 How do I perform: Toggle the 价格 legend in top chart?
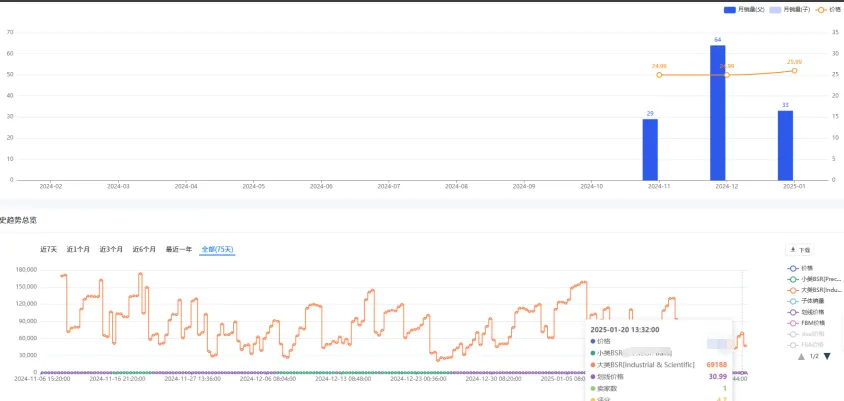coord(828,10)
